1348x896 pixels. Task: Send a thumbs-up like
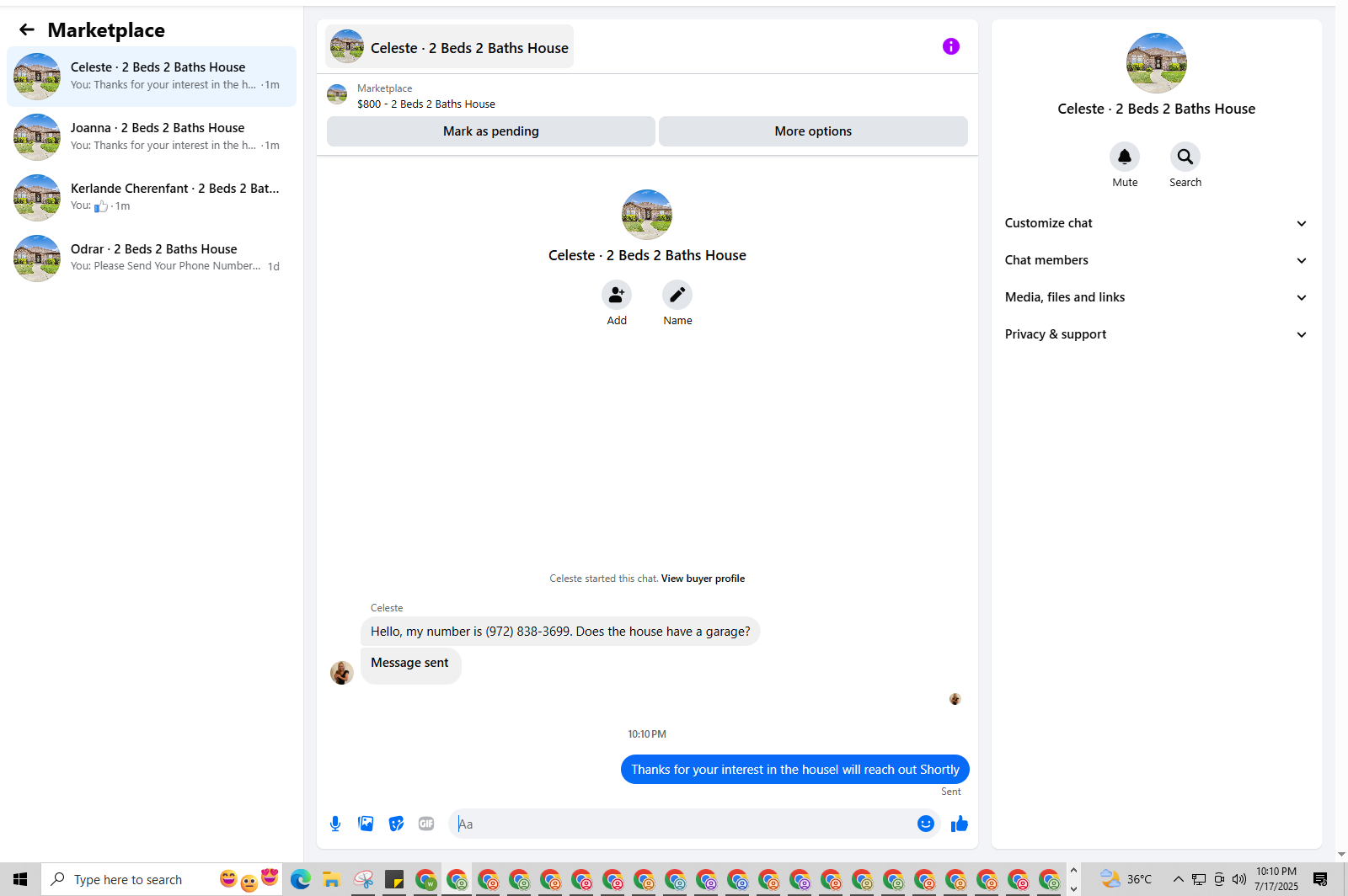pyautogui.click(x=960, y=824)
